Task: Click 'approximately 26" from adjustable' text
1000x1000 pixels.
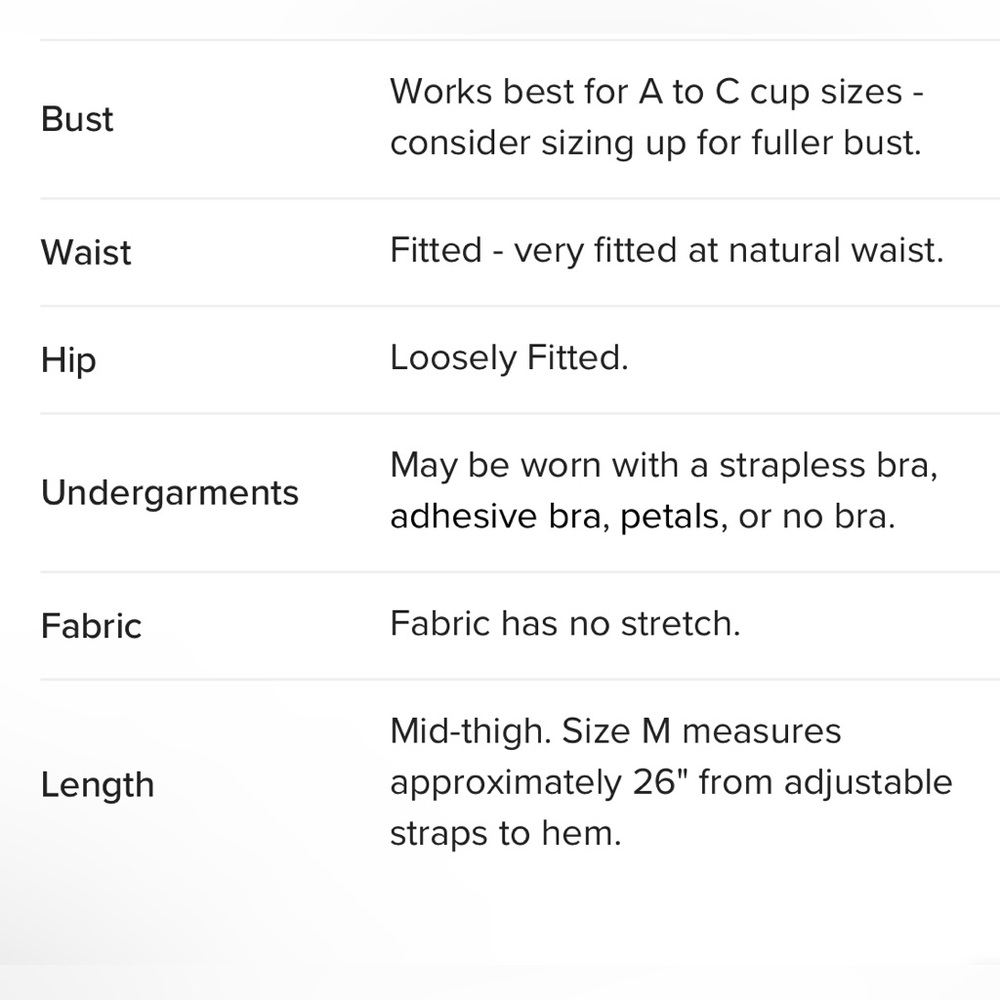Action: pyautogui.click(x=671, y=783)
